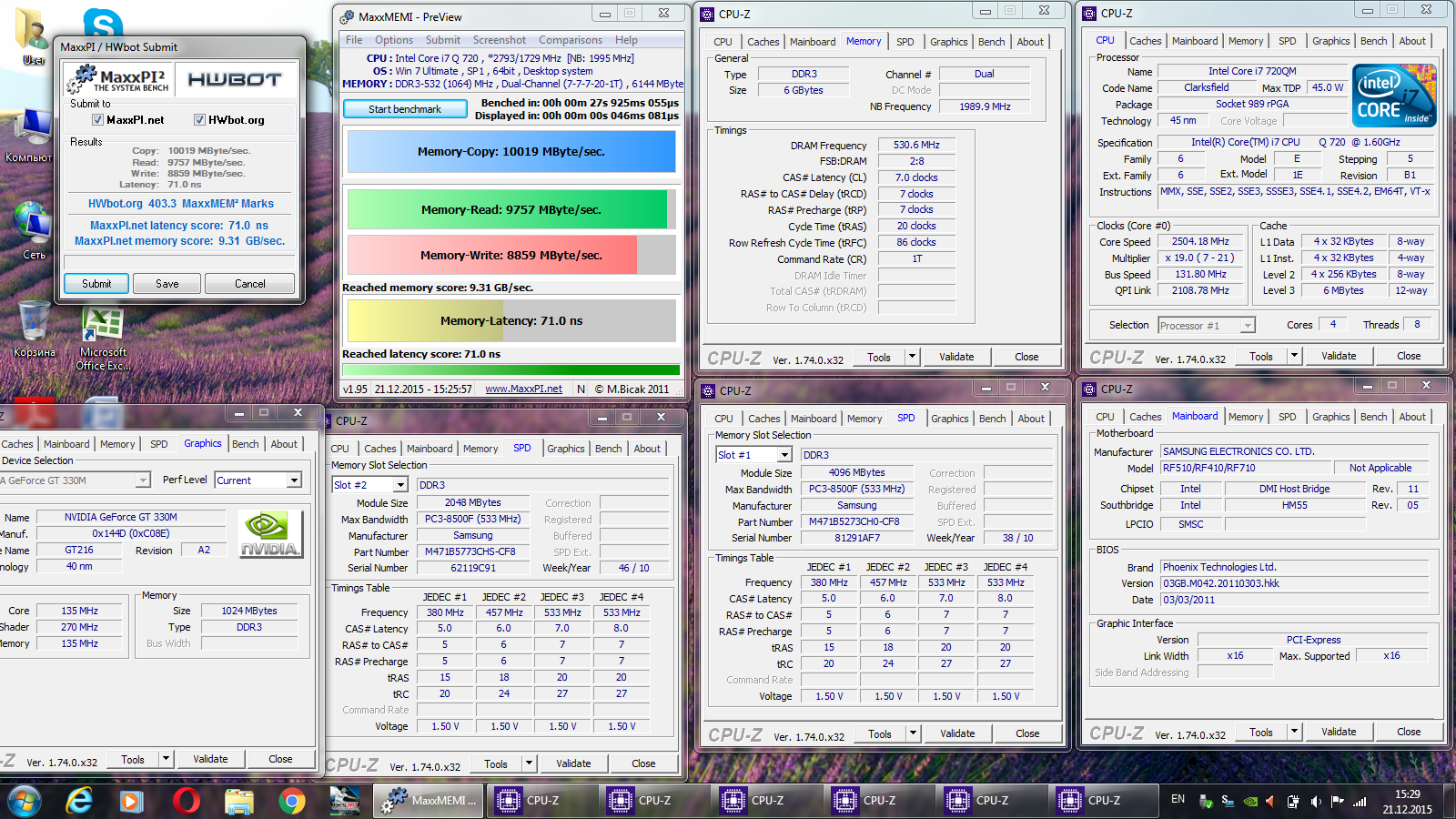This screenshot has width=1456, height=819.
Task: Expand Tools arrow in Slot #1 SPD window
Action: [x=913, y=733]
